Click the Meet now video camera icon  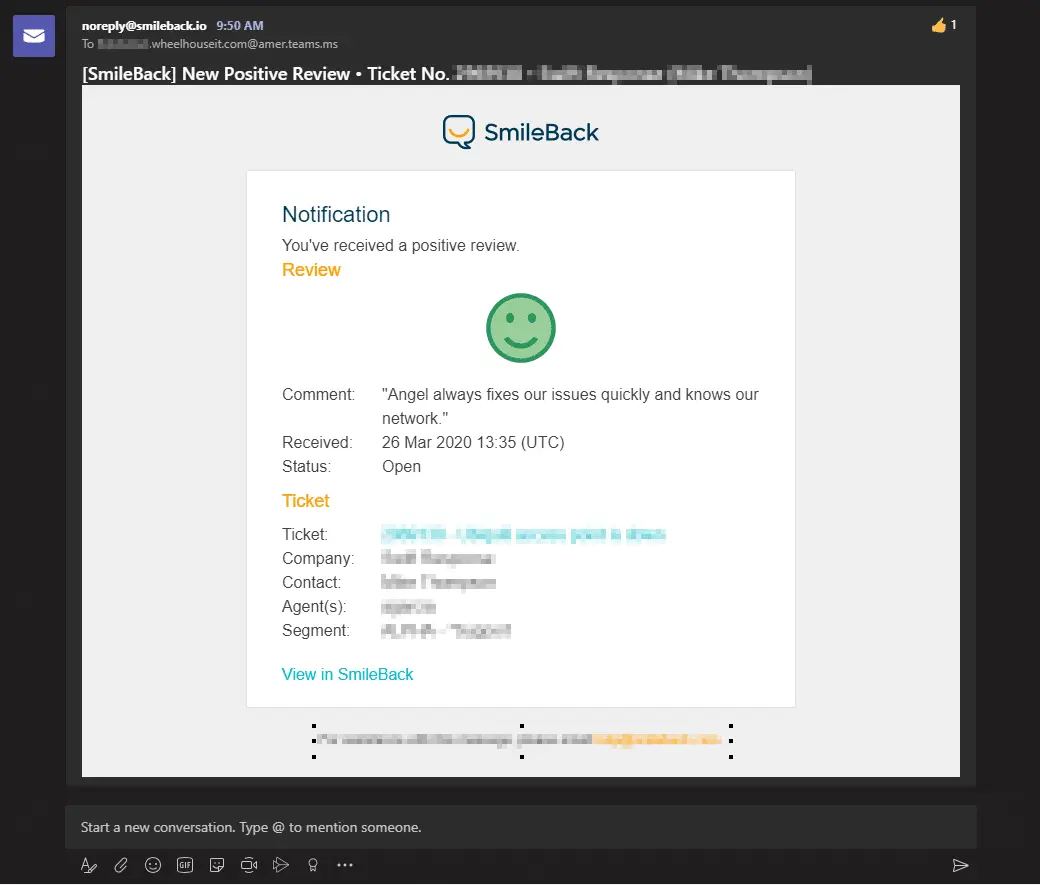pos(249,865)
